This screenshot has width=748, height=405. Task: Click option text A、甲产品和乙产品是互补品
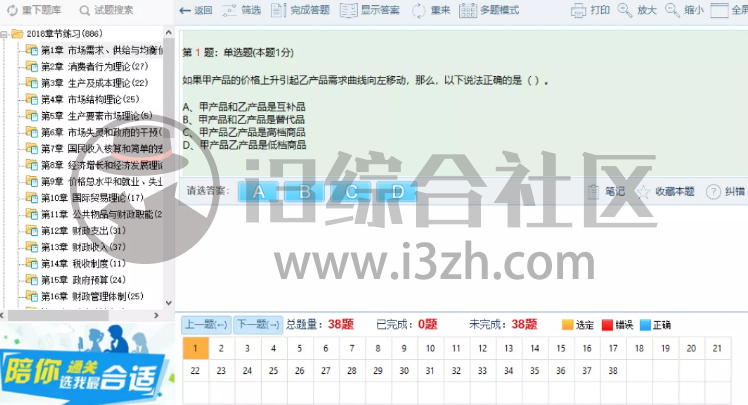pos(244,106)
